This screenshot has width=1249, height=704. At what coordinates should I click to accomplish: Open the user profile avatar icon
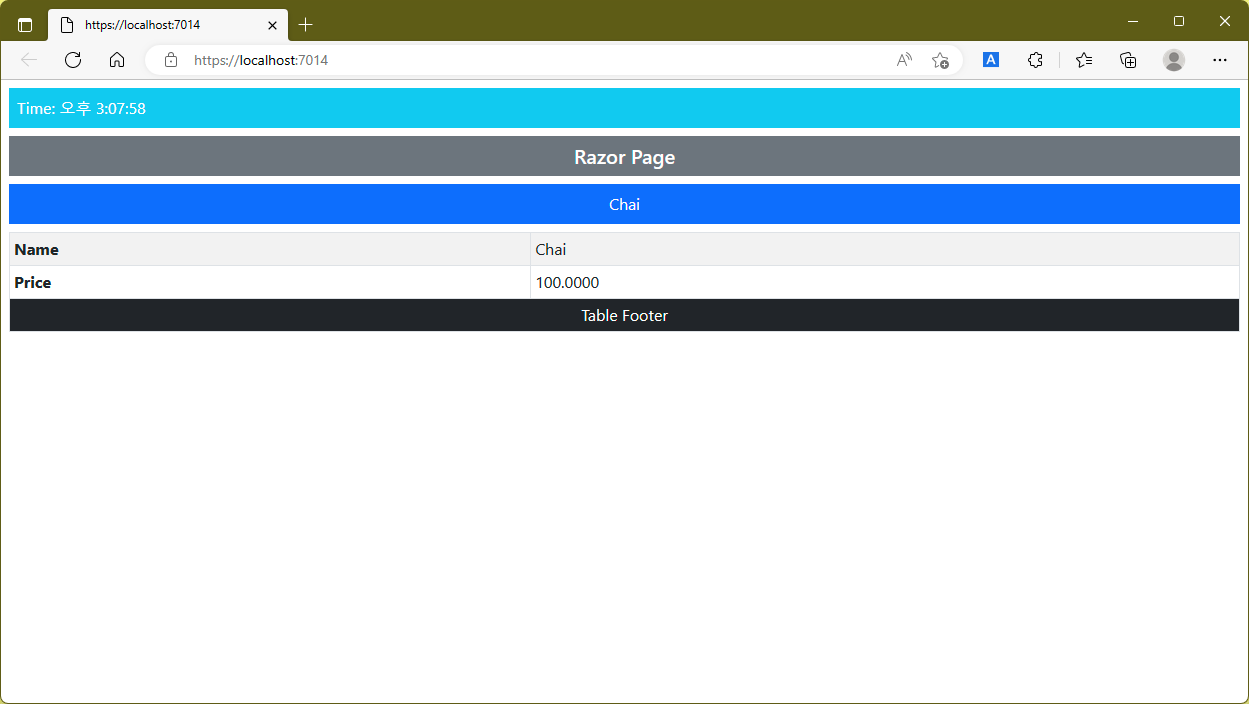pyautogui.click(x=1174, y=60)
